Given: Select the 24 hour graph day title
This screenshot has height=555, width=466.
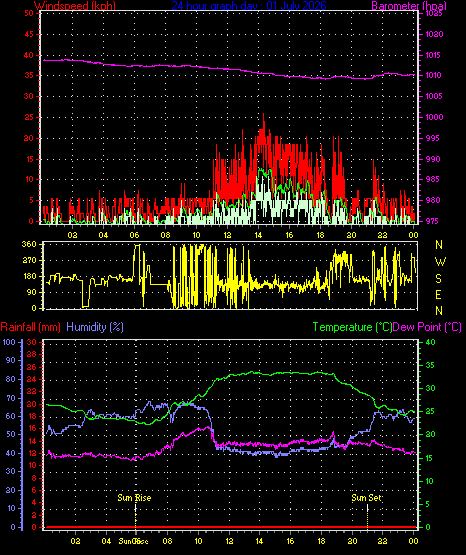Looking at the screenshot, I should tap(249, 5).
